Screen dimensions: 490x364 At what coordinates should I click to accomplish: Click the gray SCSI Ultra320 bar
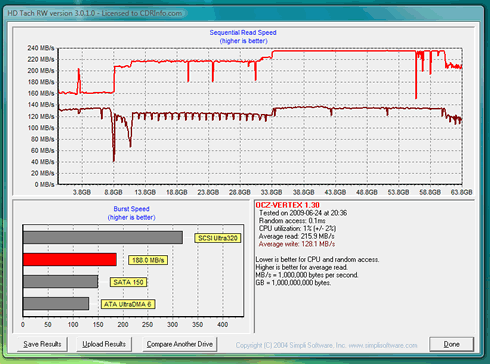coord(103,238)
